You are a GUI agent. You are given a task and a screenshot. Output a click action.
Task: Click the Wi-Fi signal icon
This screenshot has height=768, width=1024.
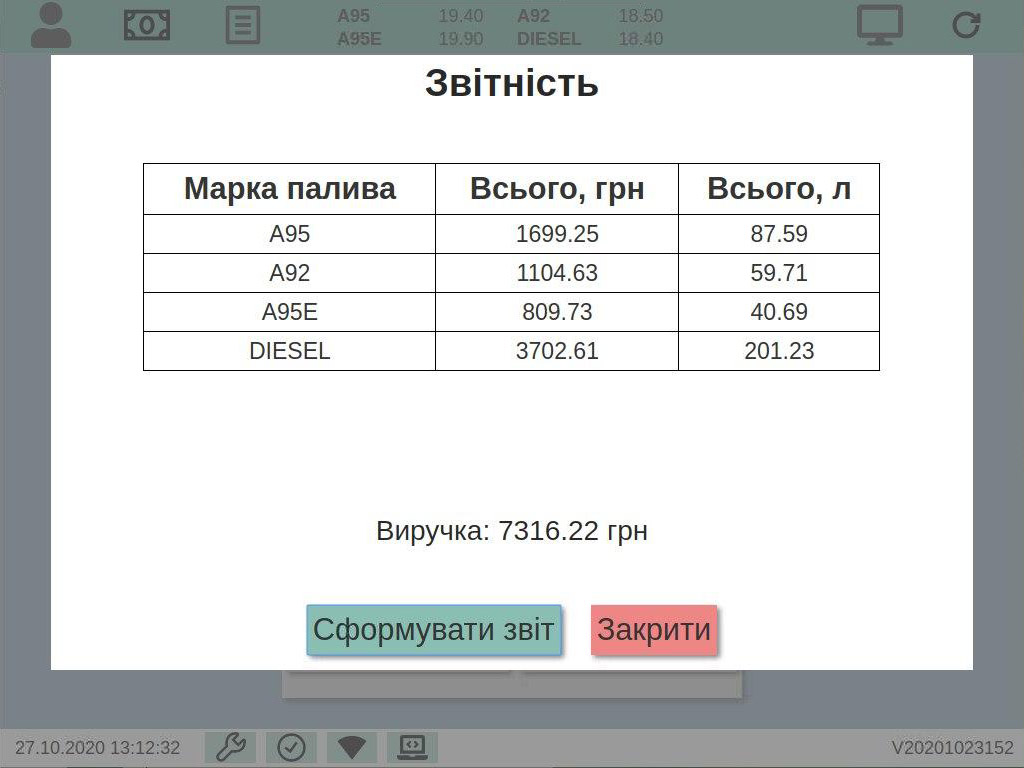[351, 747]
